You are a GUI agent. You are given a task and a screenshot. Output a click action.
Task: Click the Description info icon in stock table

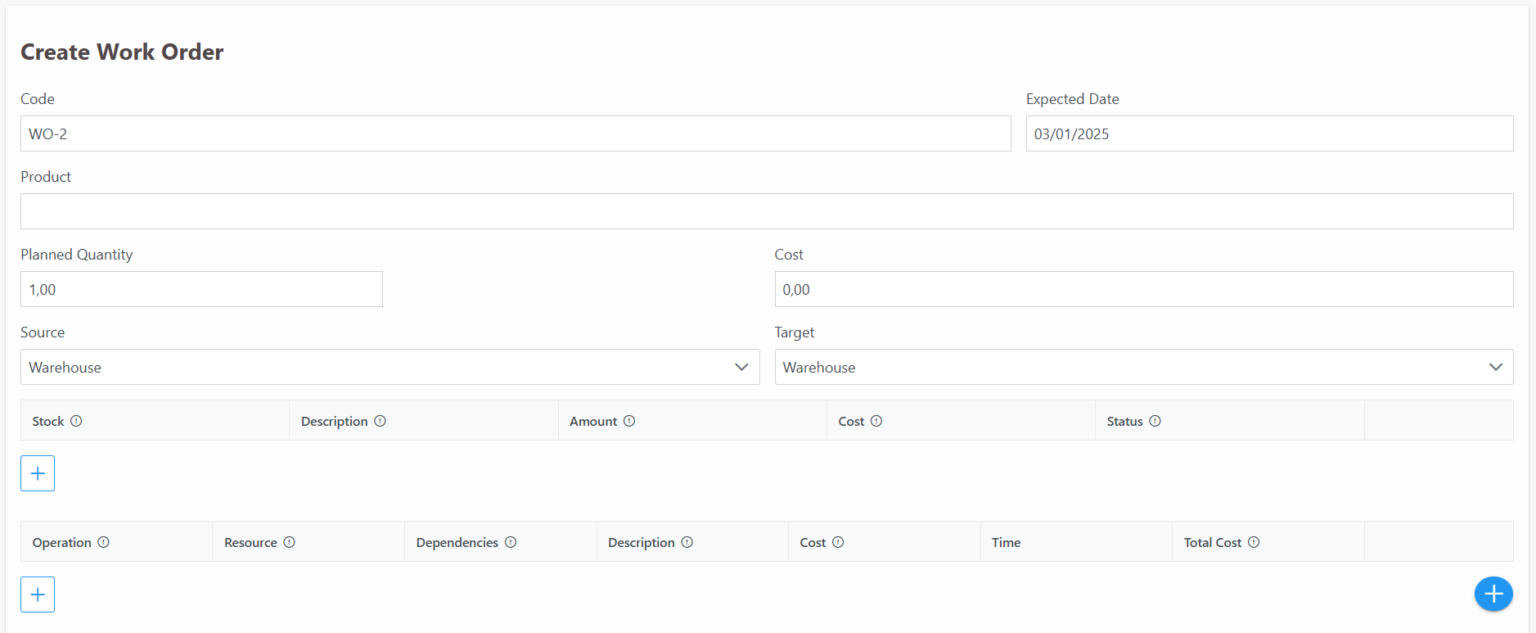[381, 421]
